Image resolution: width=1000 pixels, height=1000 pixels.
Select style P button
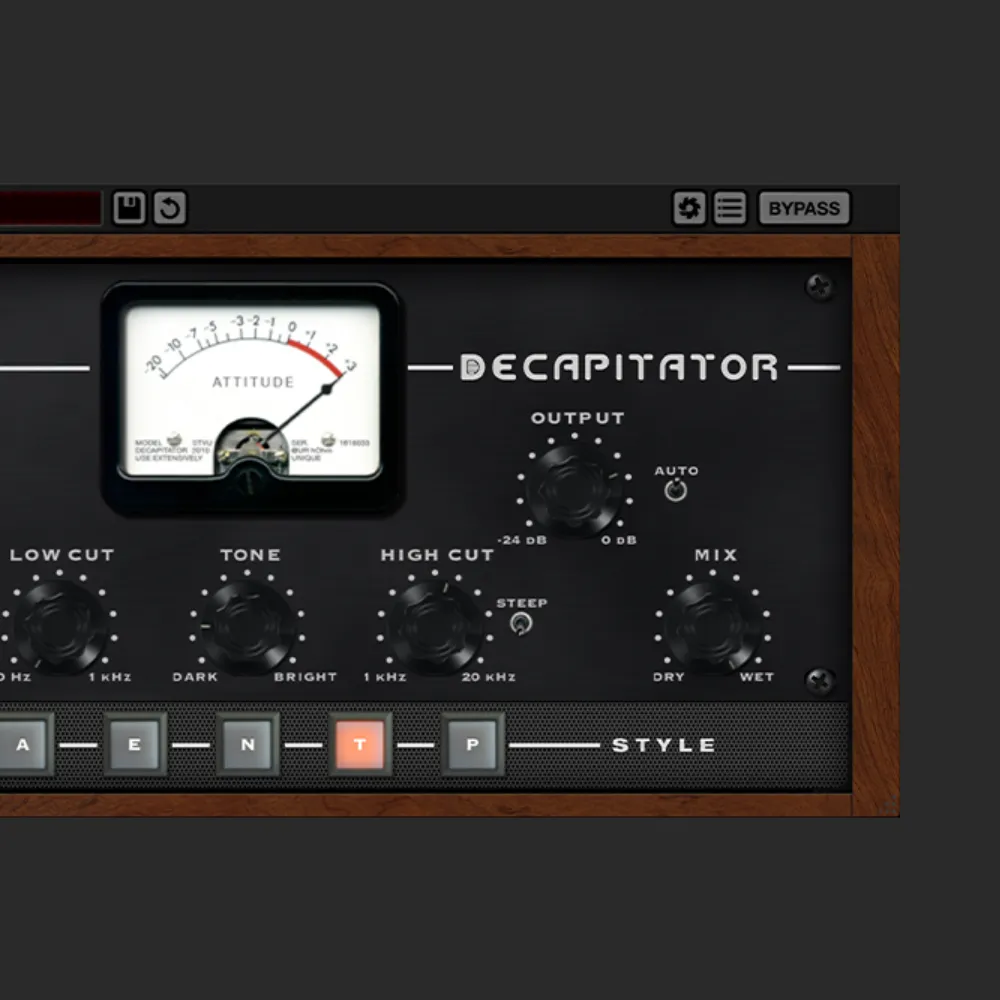(472, 745)
